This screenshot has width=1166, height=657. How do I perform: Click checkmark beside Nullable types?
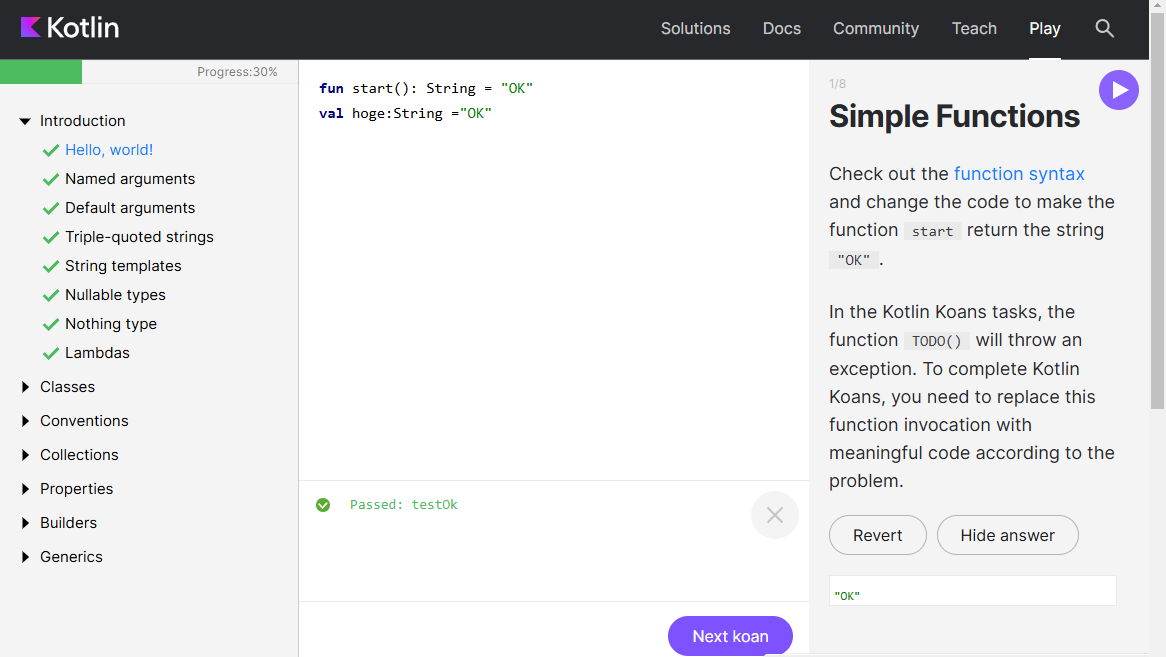tap(51, 296)
